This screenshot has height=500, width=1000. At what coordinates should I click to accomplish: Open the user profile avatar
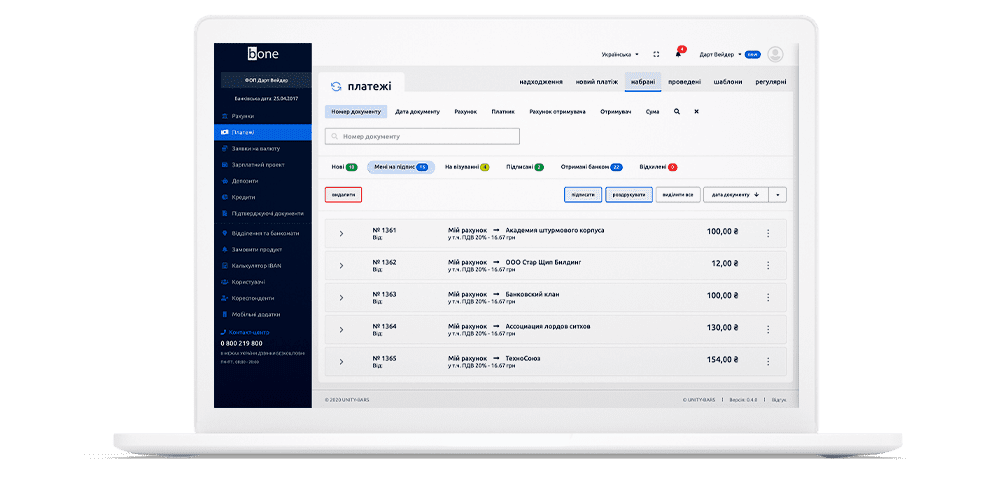click(x=776, y=54)
